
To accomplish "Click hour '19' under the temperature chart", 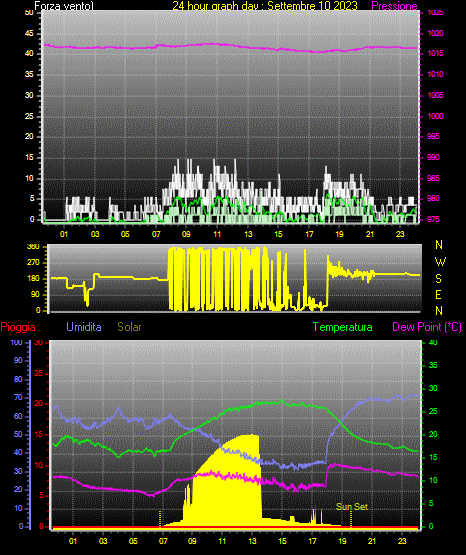I will pos(342,541).
